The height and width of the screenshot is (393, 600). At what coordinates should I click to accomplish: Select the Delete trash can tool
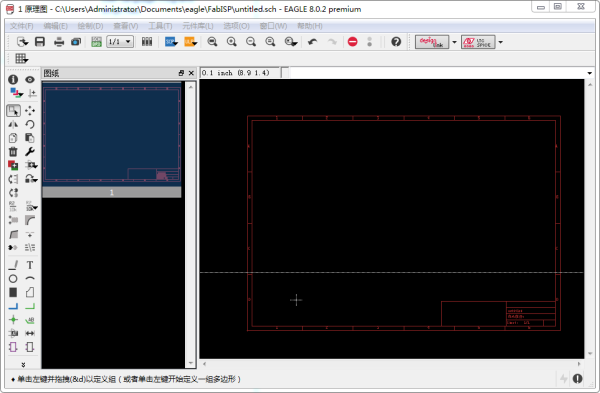coord(13,152)
